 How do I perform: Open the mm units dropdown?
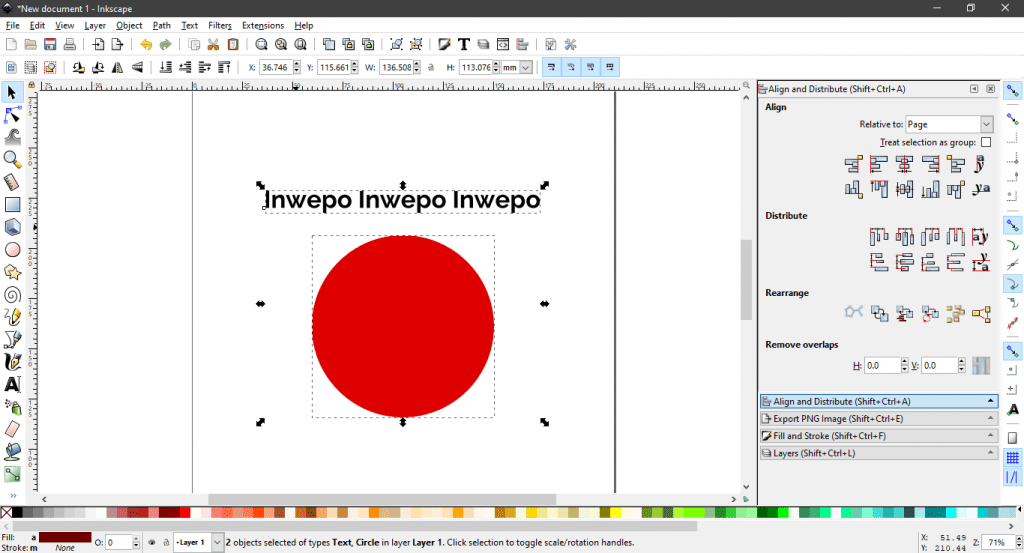pyautogui.click(x=517, y=68)
